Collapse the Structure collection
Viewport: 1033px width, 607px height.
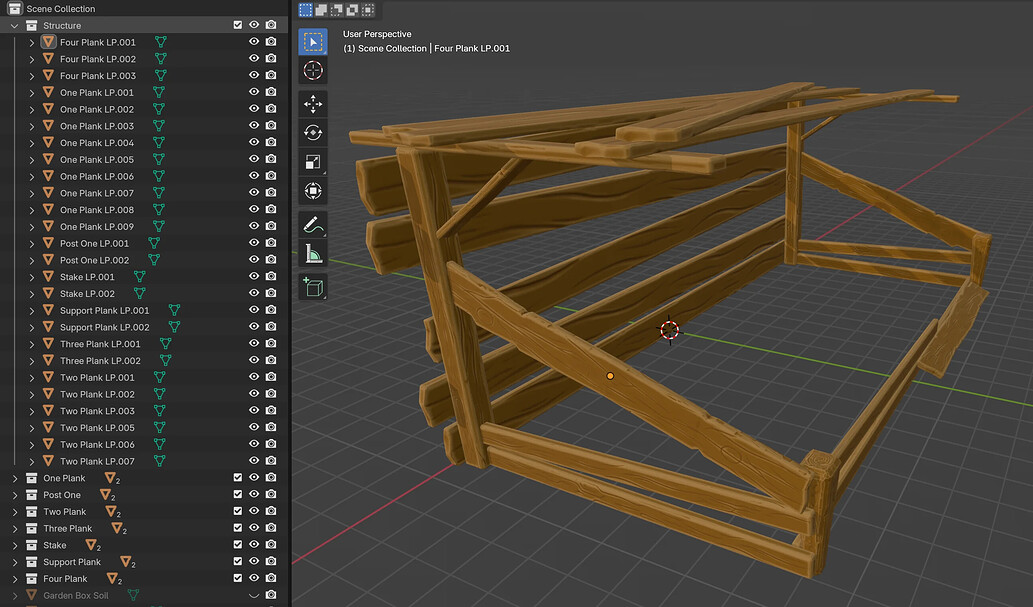tap(14, 26)
